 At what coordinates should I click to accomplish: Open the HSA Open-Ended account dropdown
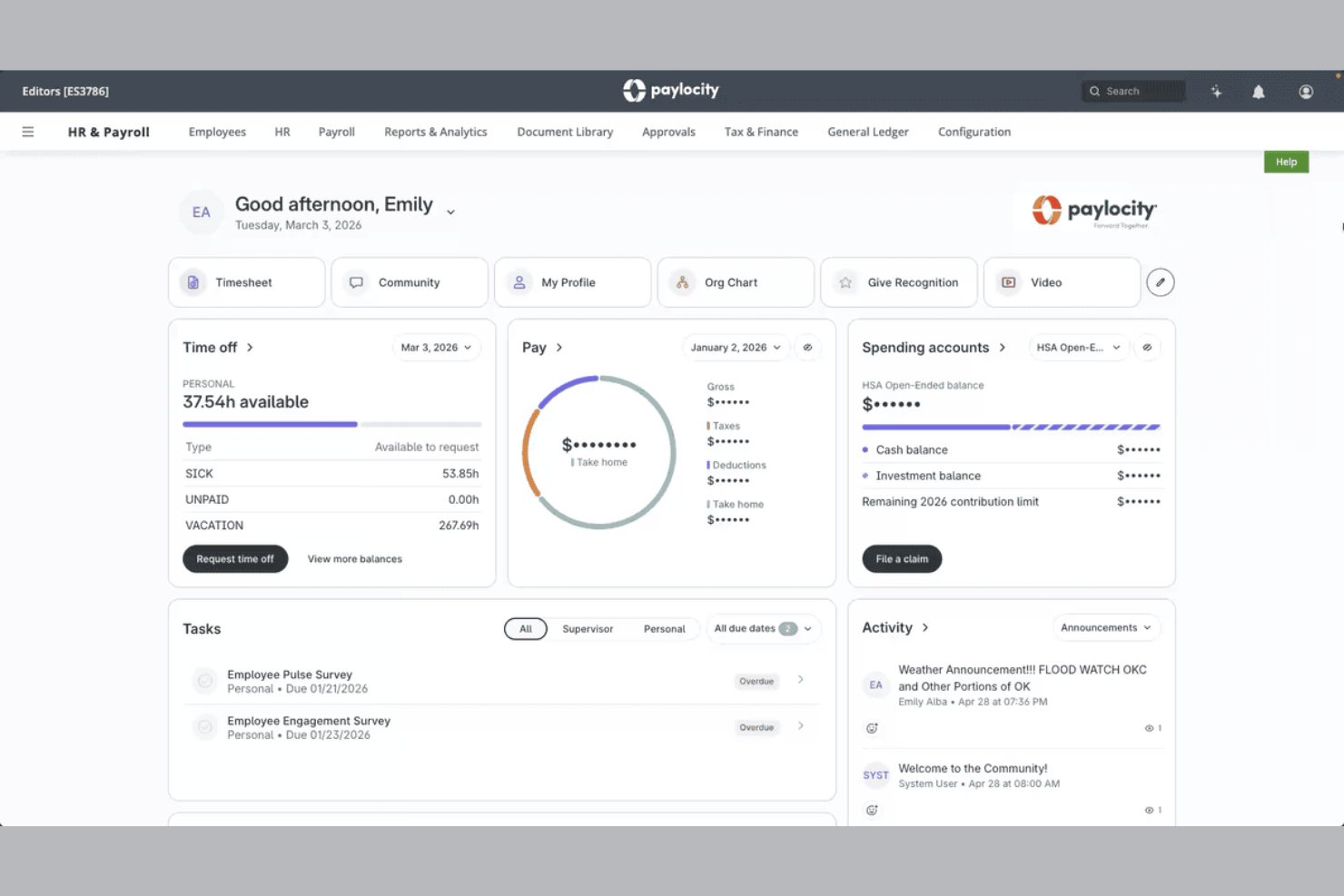coord(1079,348)
